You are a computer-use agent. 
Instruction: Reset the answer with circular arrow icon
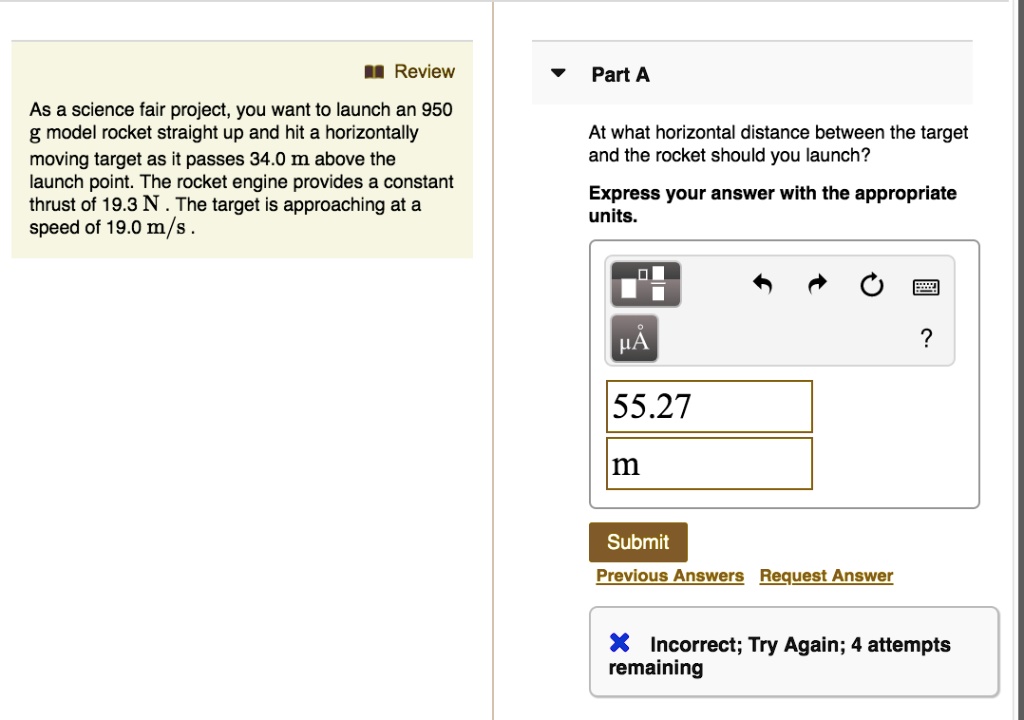coord(871,288)
